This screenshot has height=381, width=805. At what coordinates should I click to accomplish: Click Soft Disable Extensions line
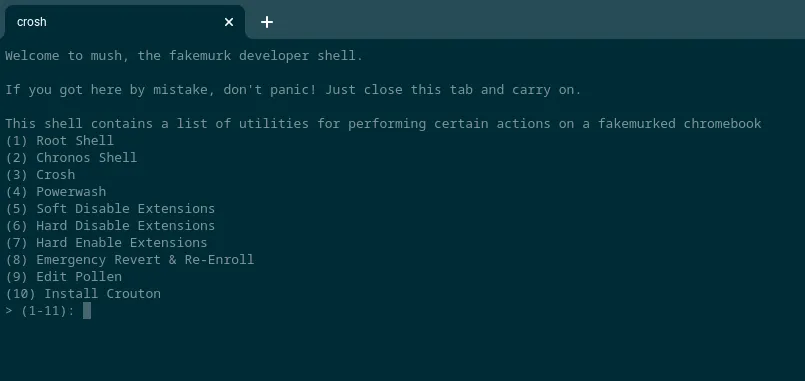point(110,208)
